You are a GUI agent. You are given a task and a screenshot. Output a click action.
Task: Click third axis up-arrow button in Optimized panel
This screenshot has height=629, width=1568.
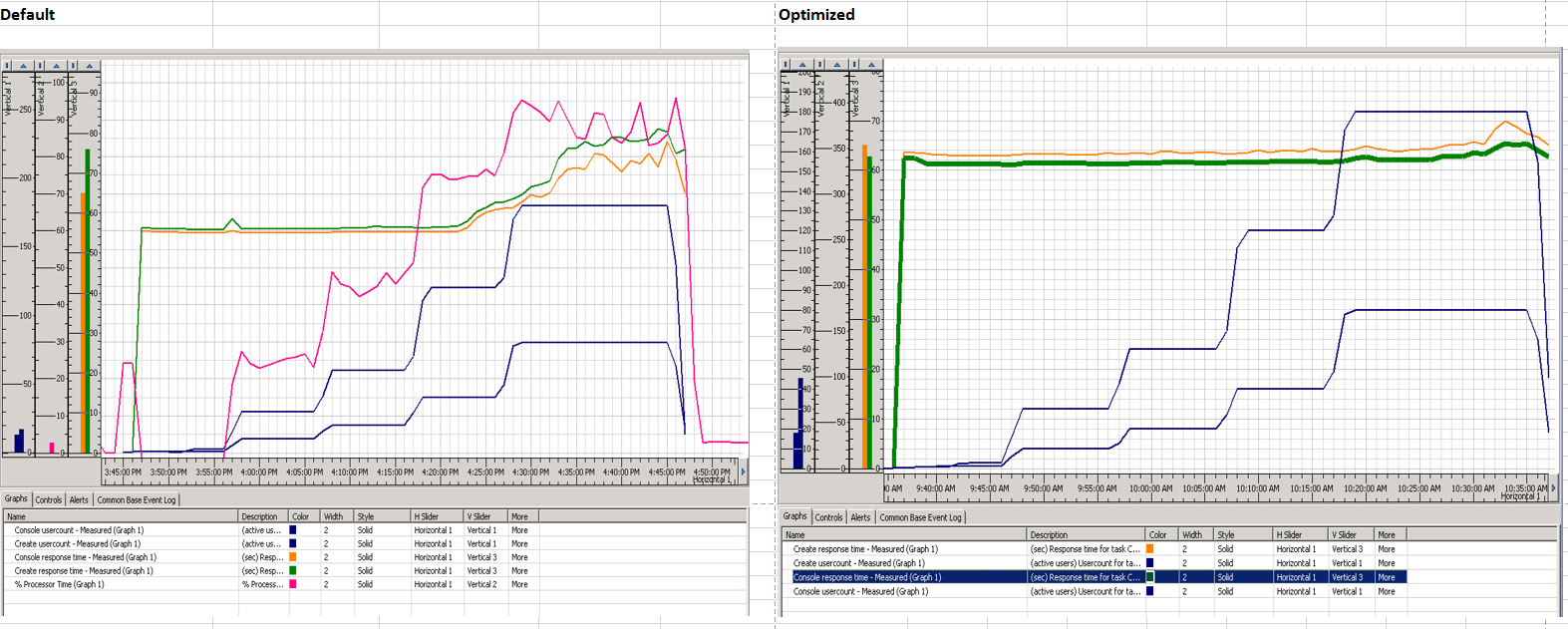(x=871, y=65)
